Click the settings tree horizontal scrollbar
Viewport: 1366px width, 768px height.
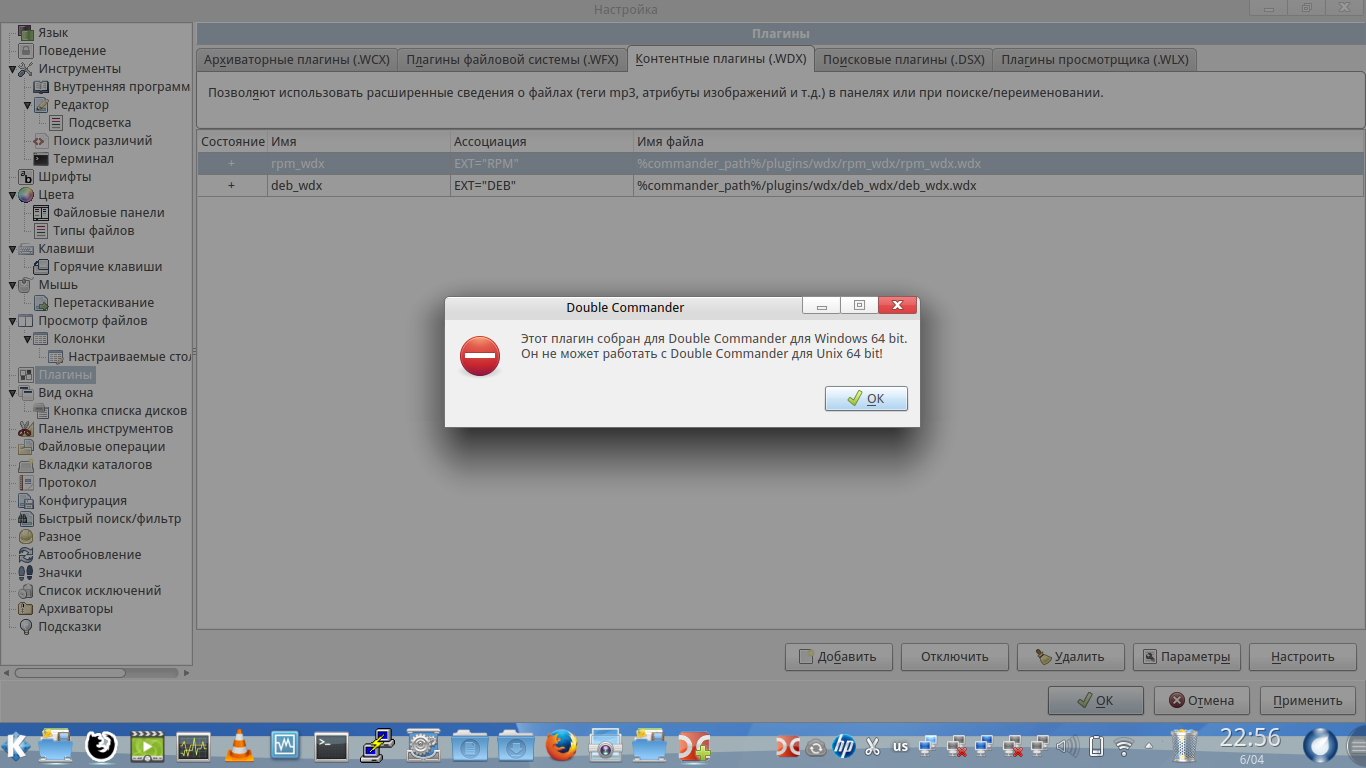[96, 673]
